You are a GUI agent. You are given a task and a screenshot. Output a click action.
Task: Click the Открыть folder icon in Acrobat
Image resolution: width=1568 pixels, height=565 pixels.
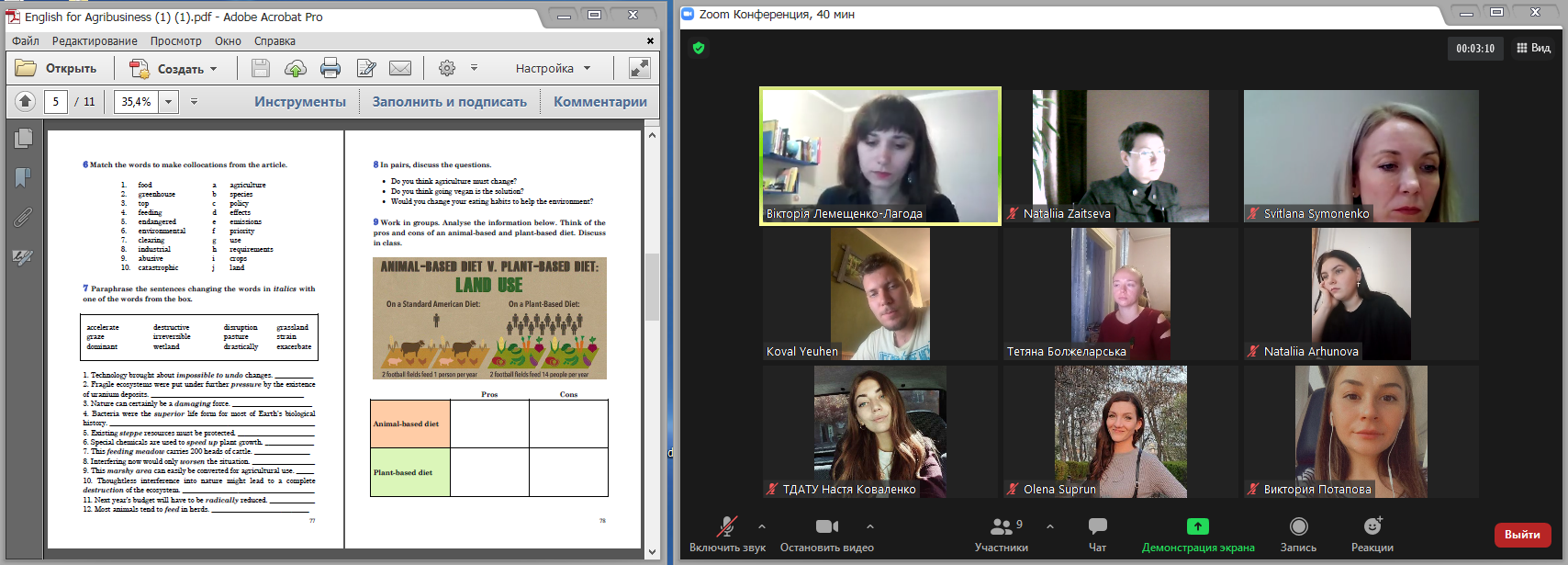[x=26, y=68]
